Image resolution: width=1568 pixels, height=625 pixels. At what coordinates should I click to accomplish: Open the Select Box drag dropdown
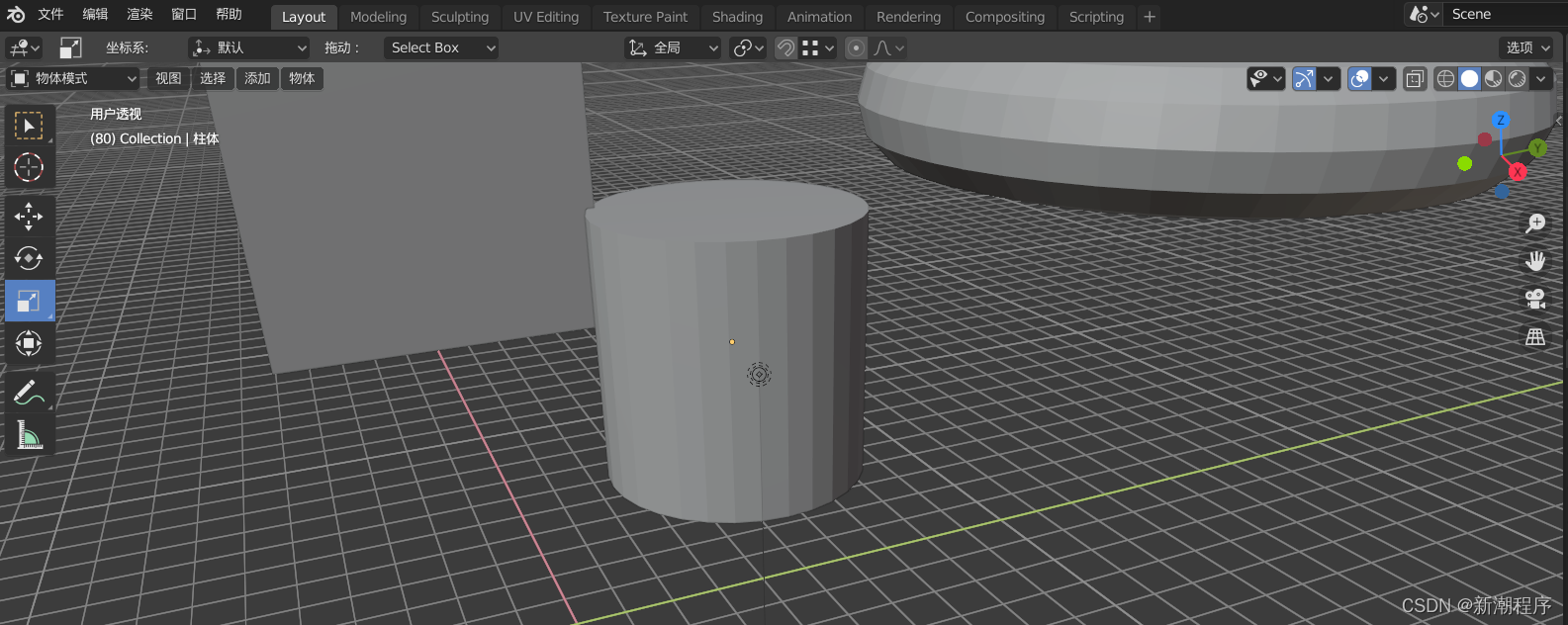click(x=441, y=47)
